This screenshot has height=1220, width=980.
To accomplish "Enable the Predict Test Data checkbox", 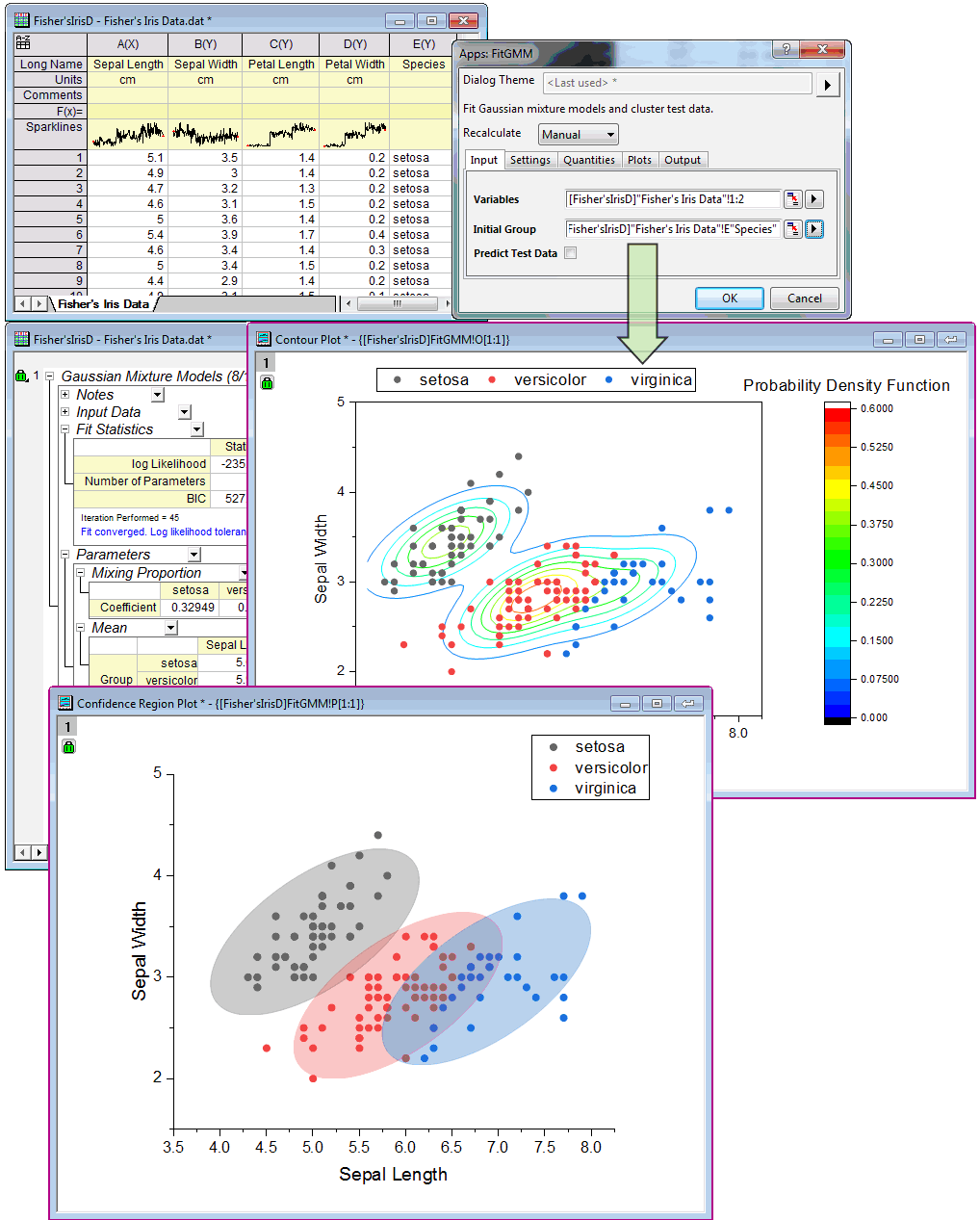I will [571, 253].
